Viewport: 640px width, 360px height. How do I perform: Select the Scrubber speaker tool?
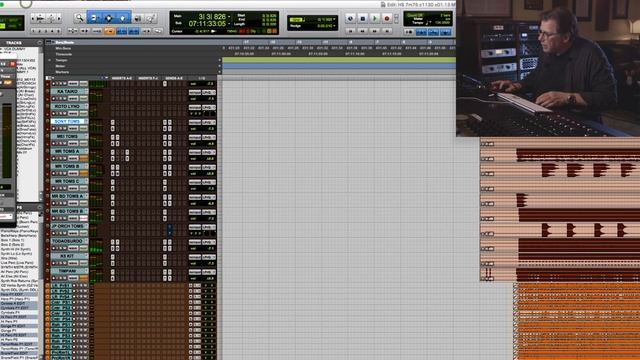tap(138, 18)
